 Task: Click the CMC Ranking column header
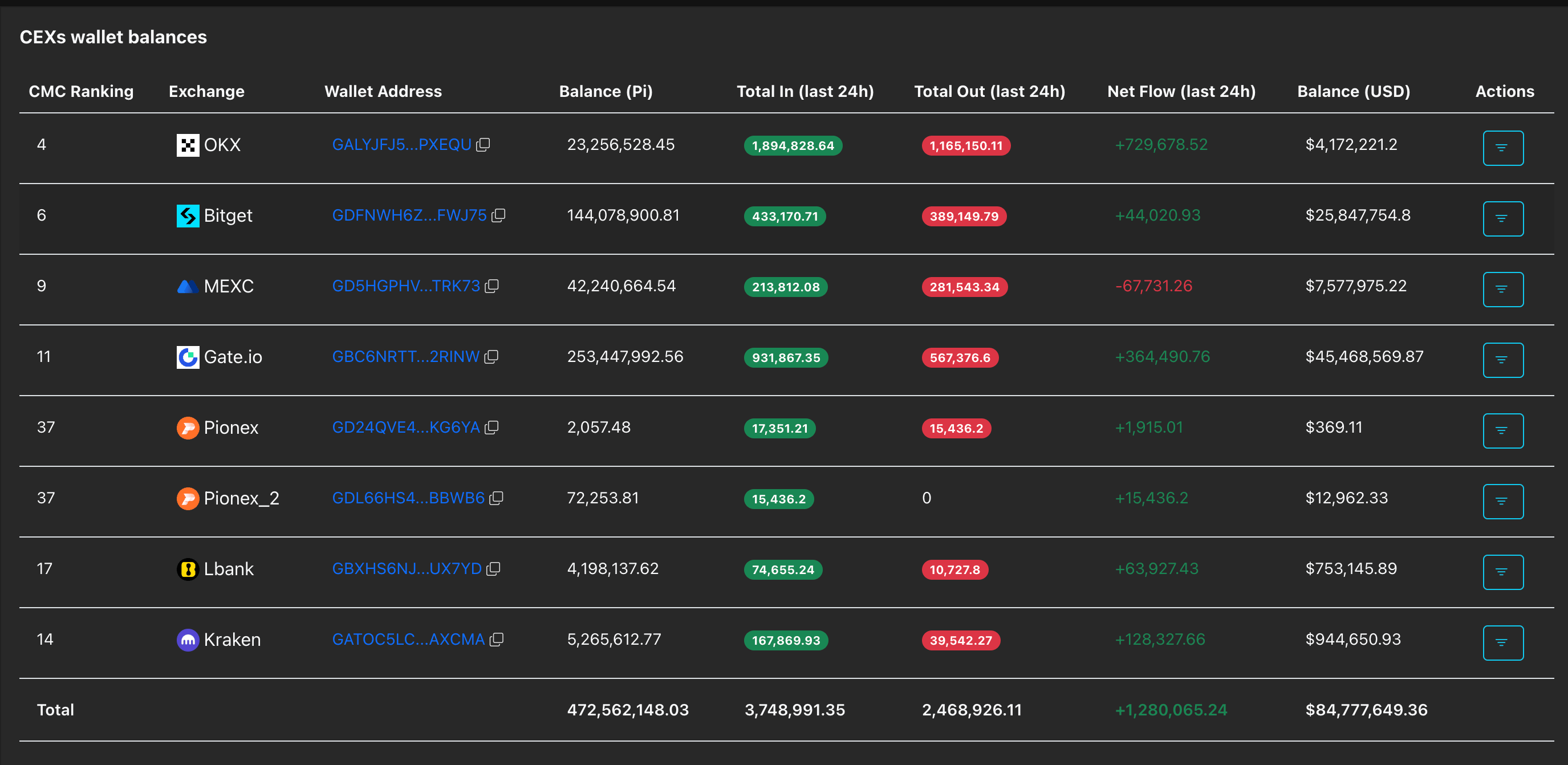[x=81, y=91]
